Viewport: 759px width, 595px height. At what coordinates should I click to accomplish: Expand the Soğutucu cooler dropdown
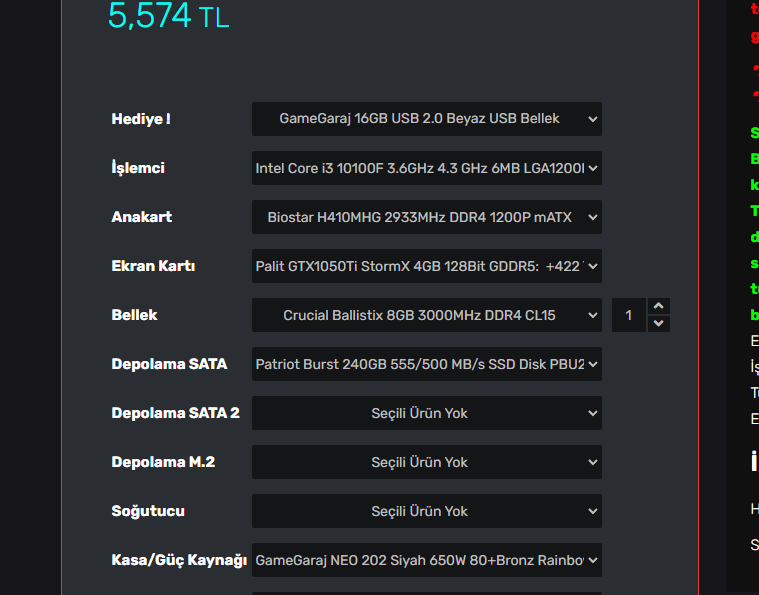tap(420, 511)
